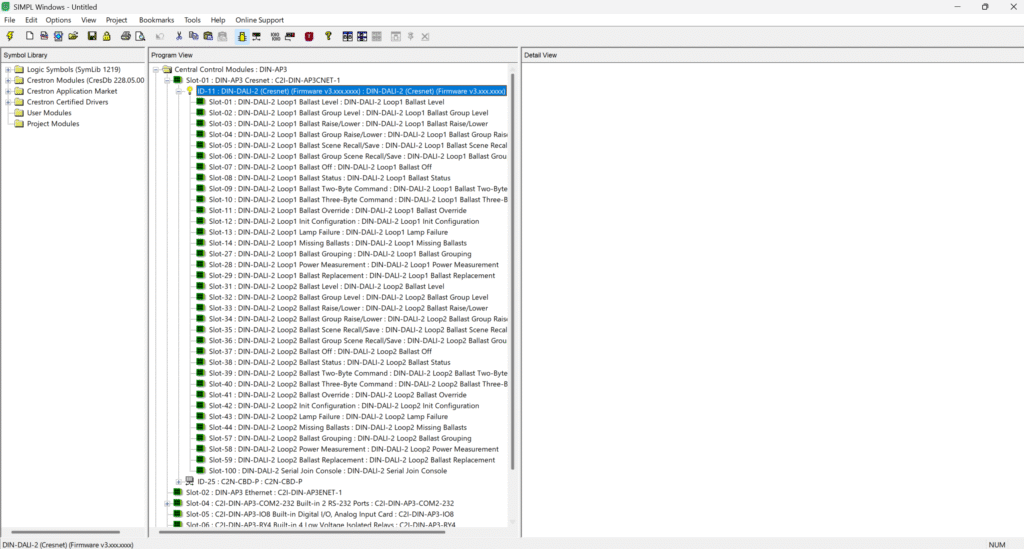The image size is (1024, 549).
Task: Select Slot-07 Loop1 Ballast Off row
Action: click(x=320, y=167)
